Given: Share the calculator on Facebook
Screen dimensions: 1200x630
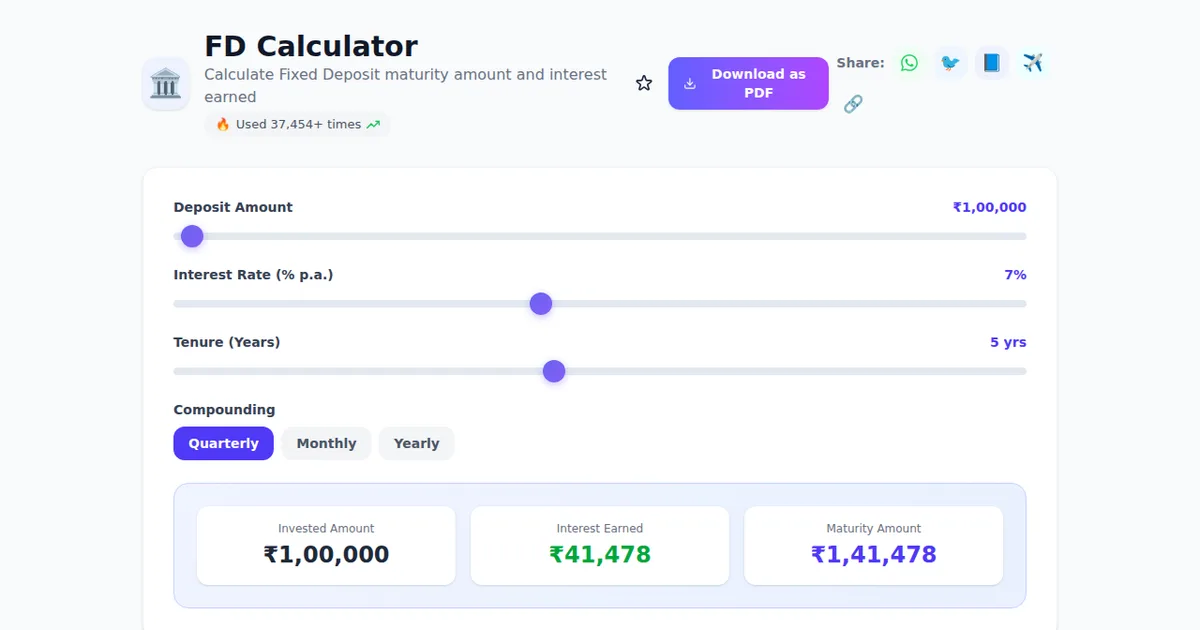Looking at the screenshot, I should coord(990,62).
